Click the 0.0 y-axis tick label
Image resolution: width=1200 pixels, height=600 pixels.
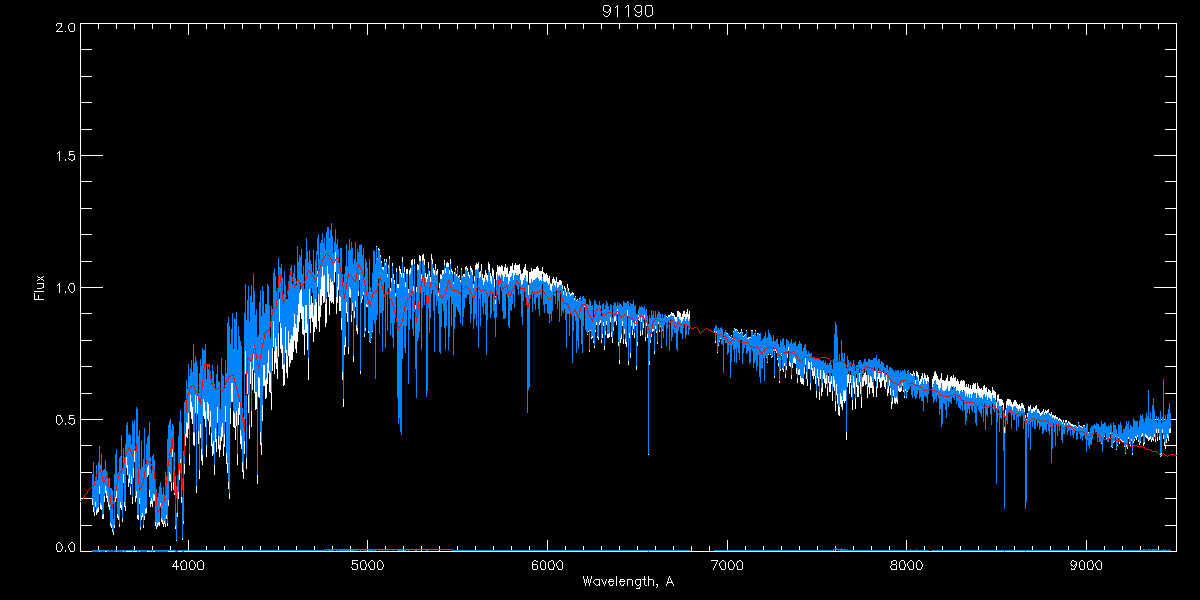pos(65,548)
